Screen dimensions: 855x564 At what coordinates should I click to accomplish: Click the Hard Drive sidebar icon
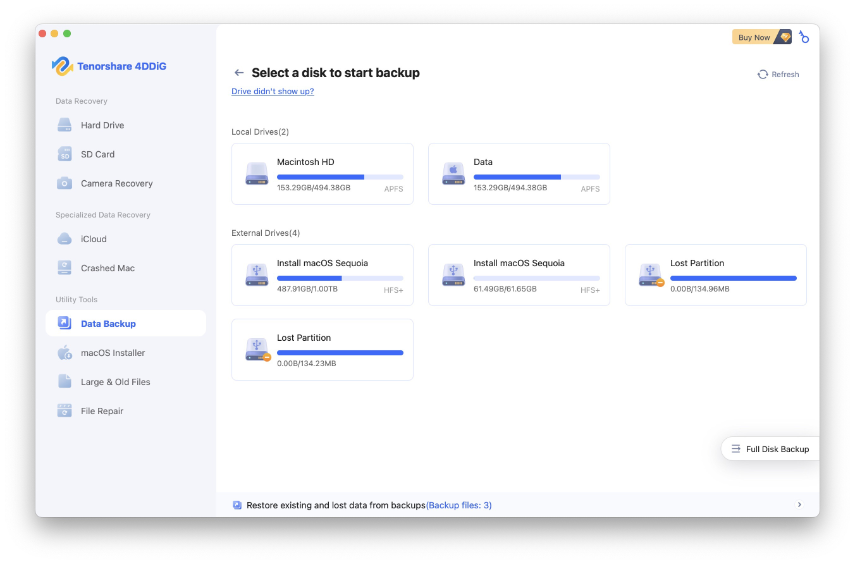64,125
